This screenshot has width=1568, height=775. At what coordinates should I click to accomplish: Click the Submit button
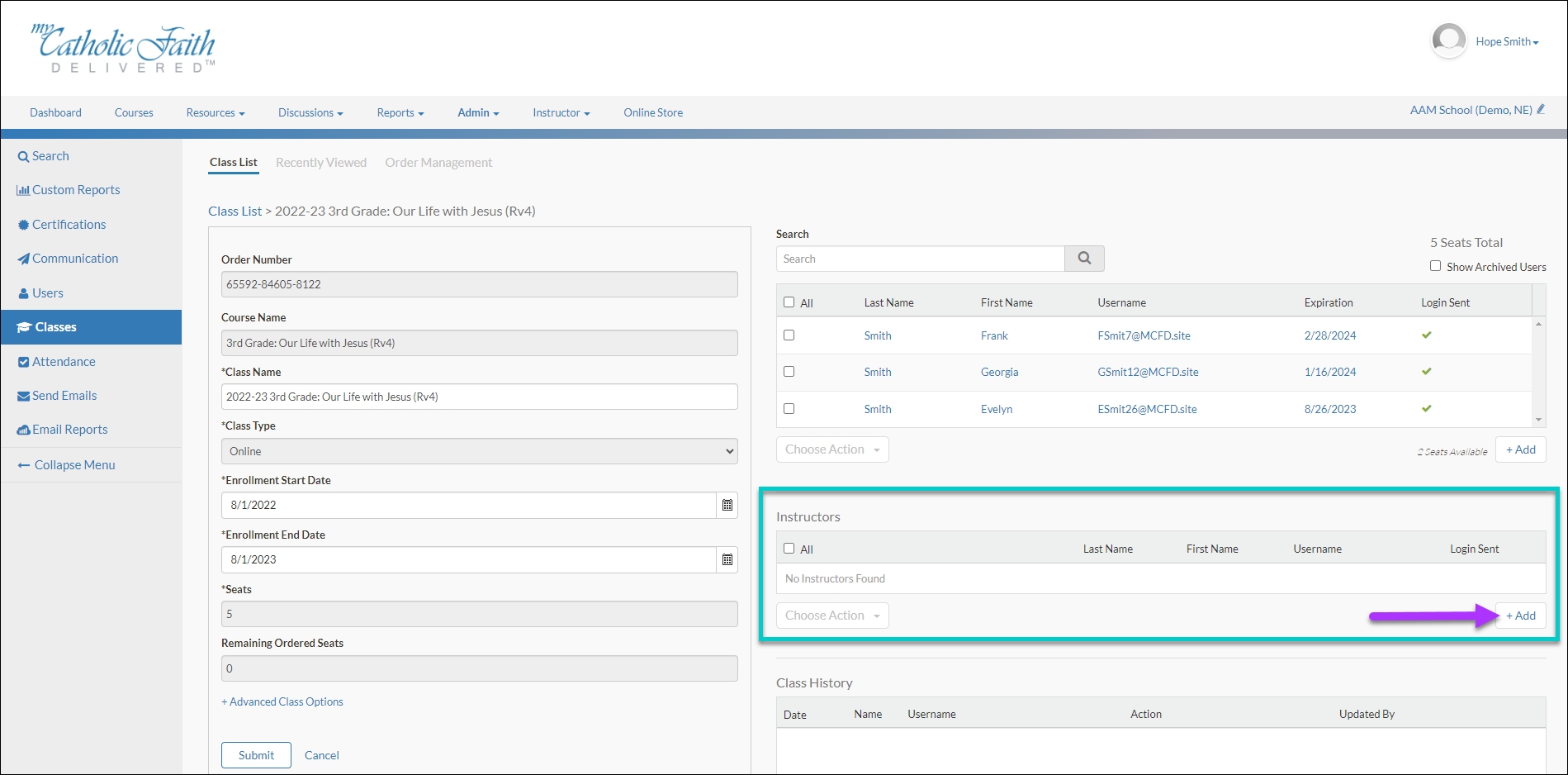point(256,755)
